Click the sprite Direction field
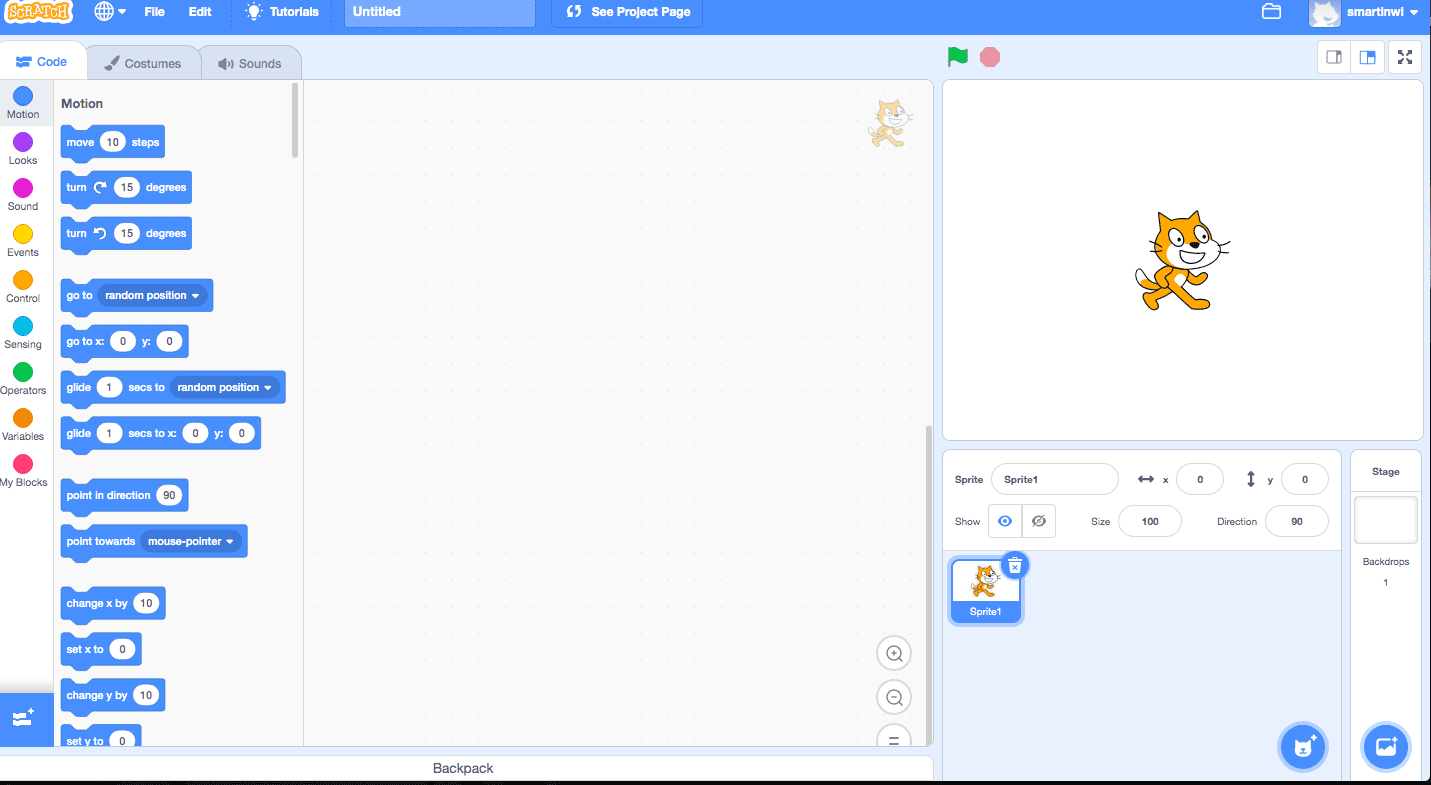Image resolution: width=1431 pixels, height=785 pixels. tap(1297, 521)
